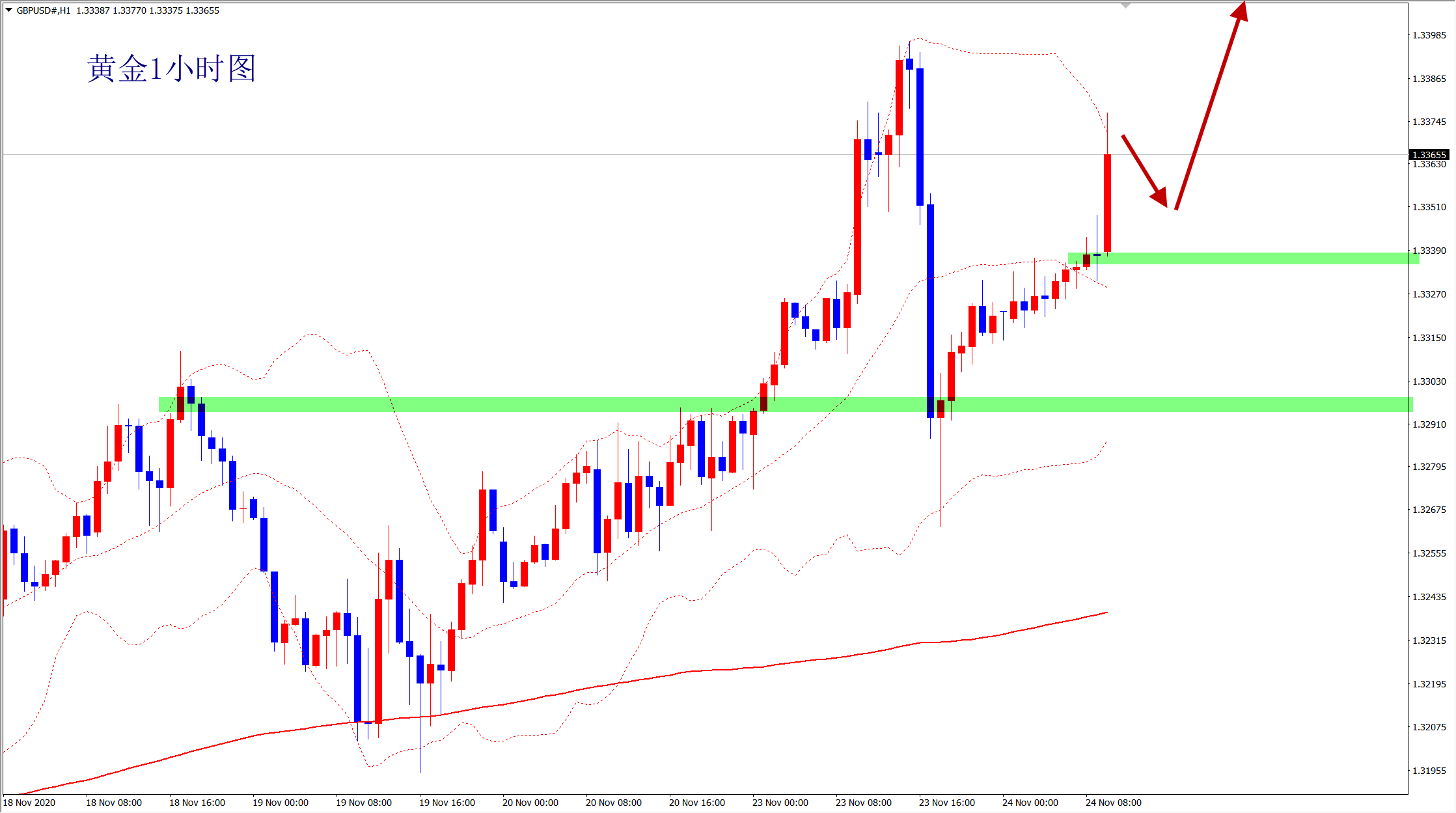Click the 24 Nov 08:00 time label
This screenshot has height=813, width=1456.
[1113, 803]
